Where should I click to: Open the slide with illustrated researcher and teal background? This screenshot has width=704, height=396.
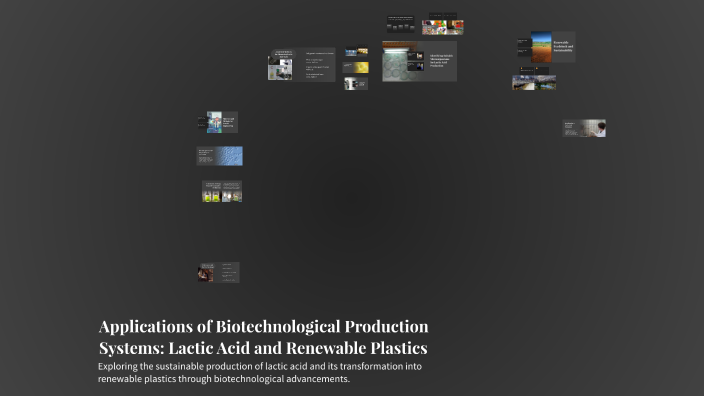point(218,122)
